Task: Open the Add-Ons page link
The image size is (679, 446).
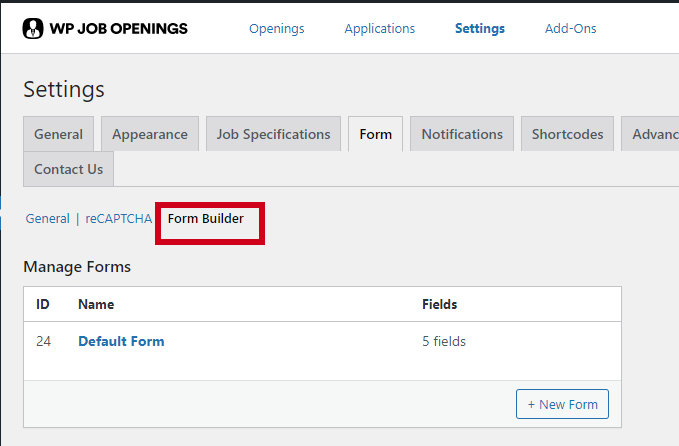Action: (570, 29)
